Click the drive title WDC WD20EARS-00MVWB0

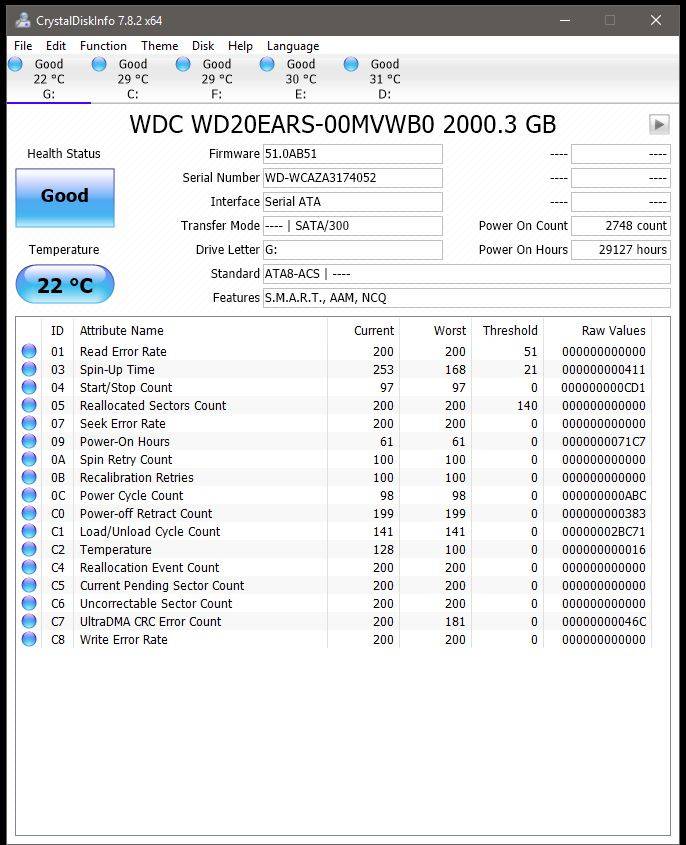tap(282, 124)
